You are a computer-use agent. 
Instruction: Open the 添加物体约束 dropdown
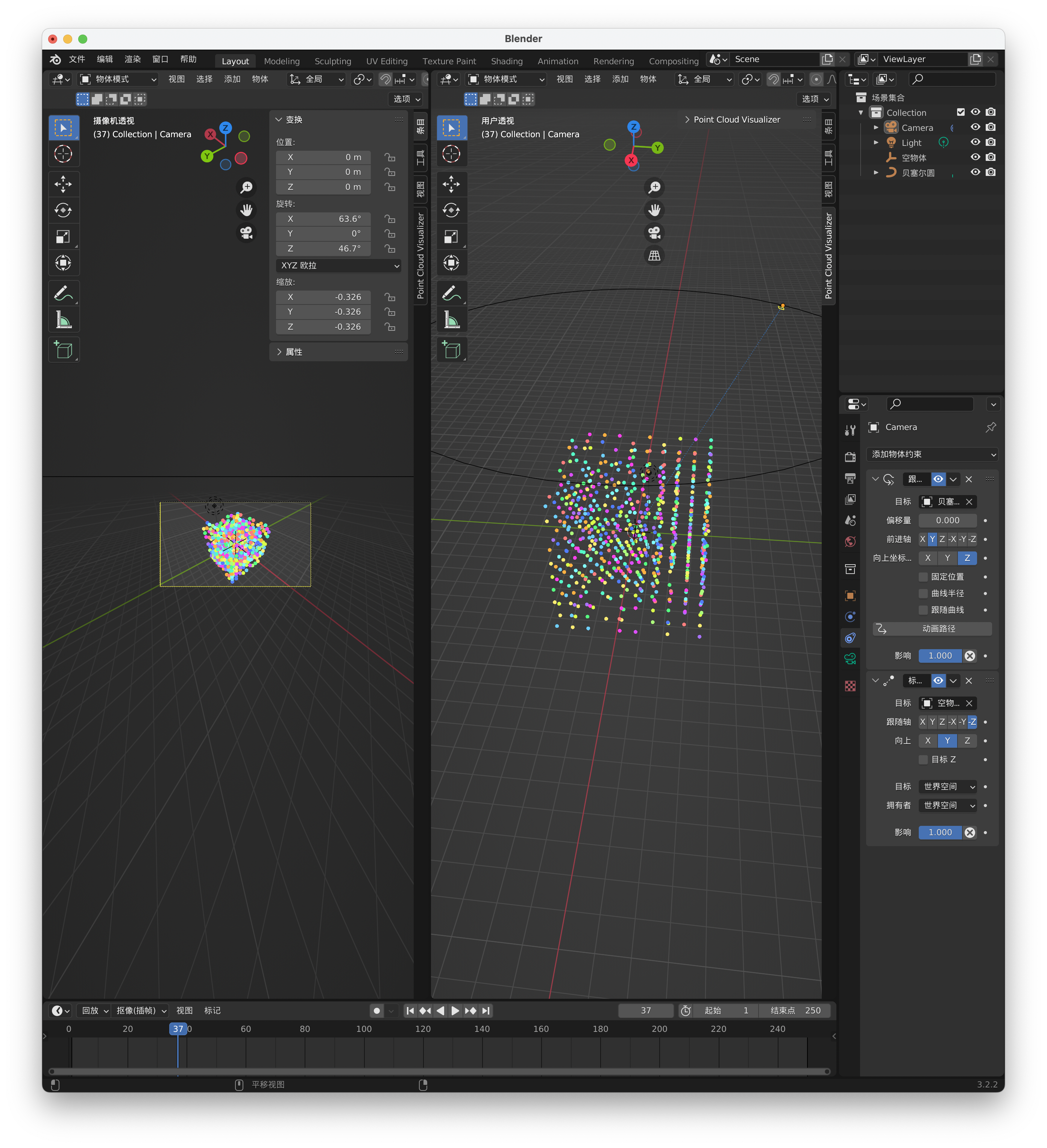pyautogui.click(x=933, y=454)
